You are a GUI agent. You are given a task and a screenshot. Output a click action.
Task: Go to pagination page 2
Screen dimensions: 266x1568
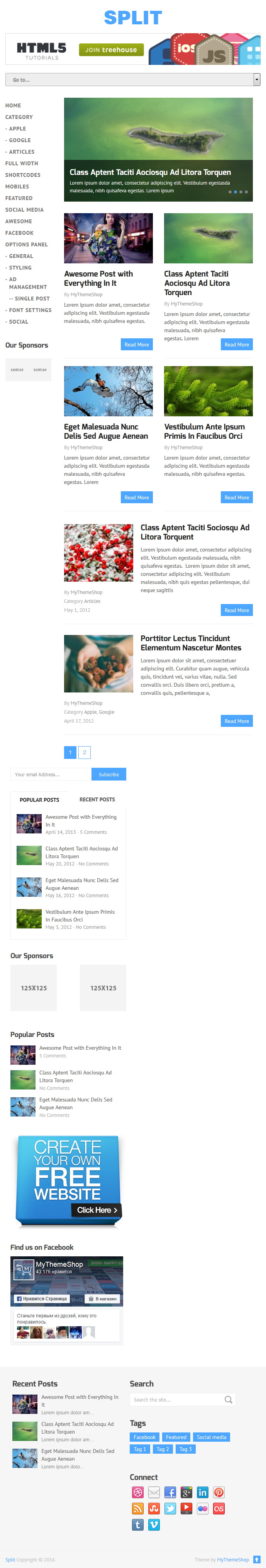click(85, 752)
